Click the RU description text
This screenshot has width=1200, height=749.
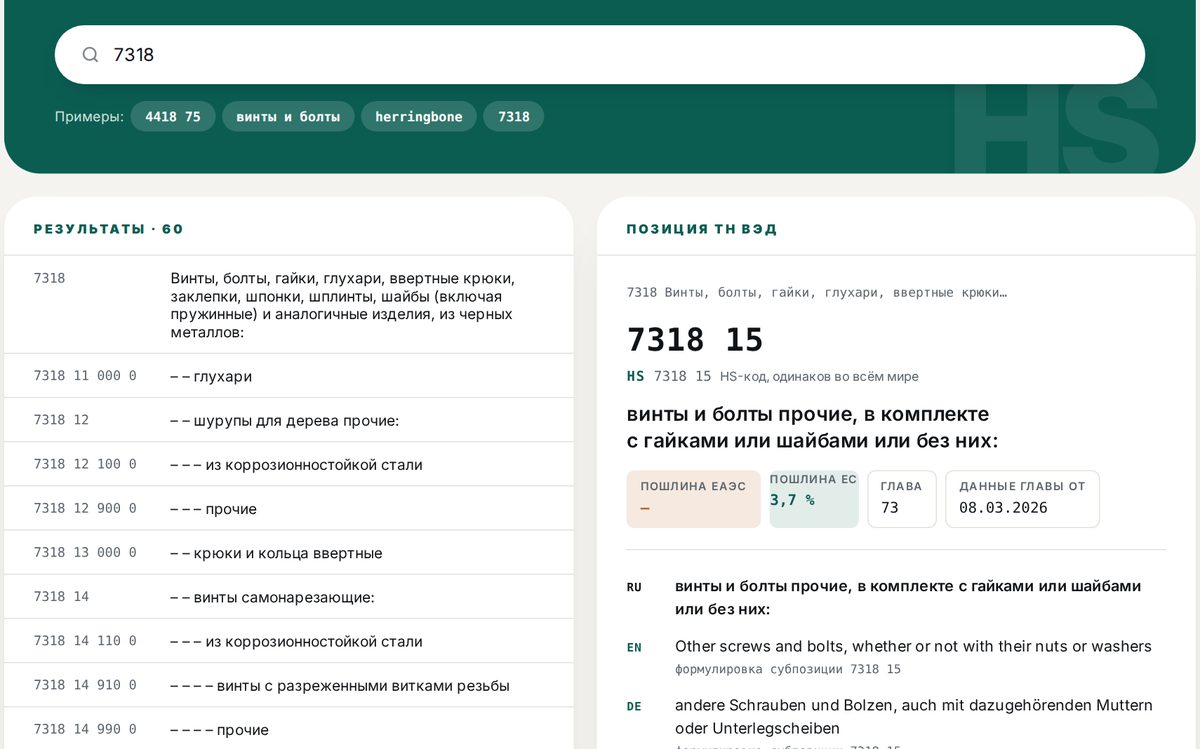pos(908,597)
